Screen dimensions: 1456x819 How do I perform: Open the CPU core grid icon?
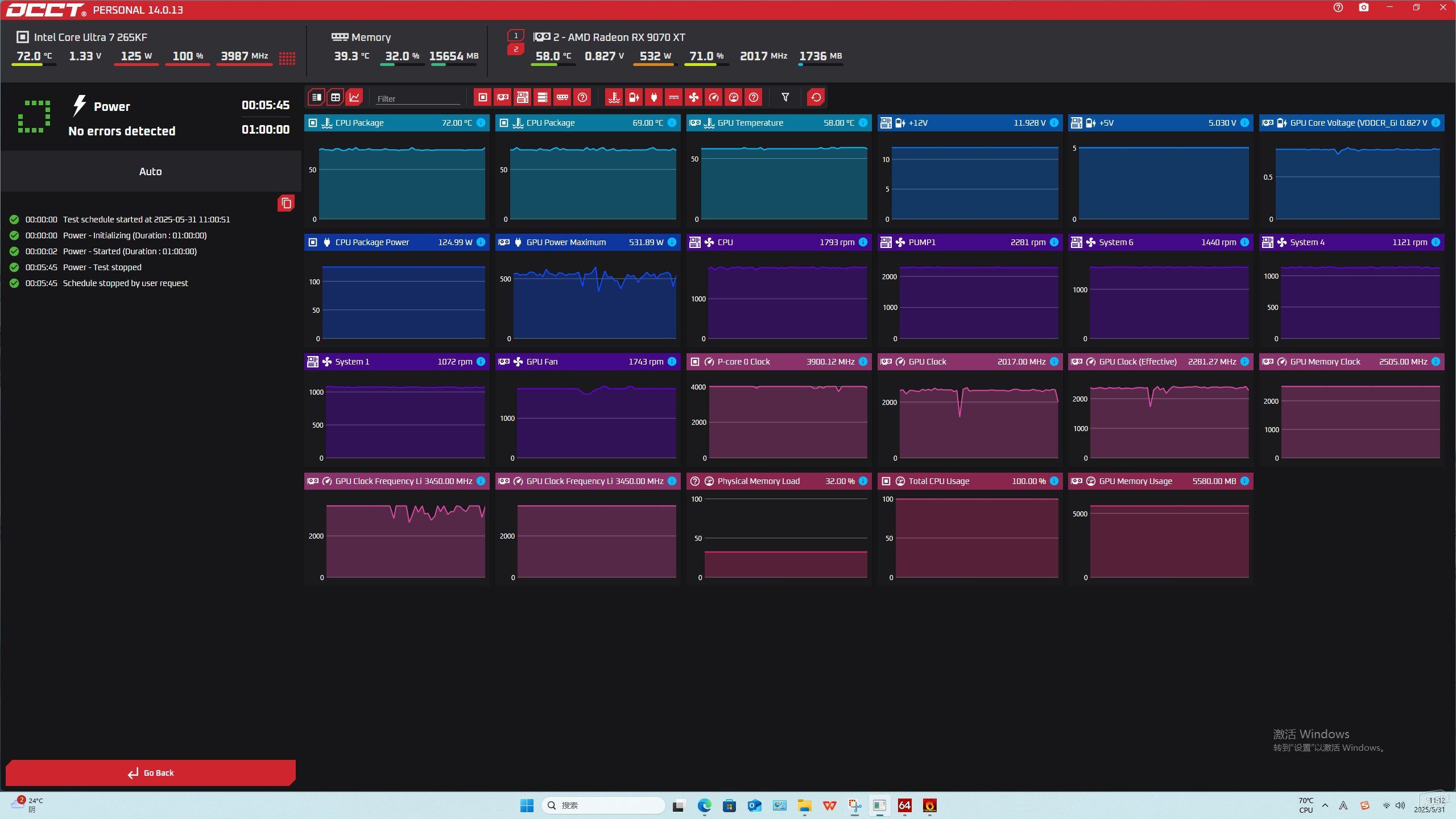(x=287, y=58)
